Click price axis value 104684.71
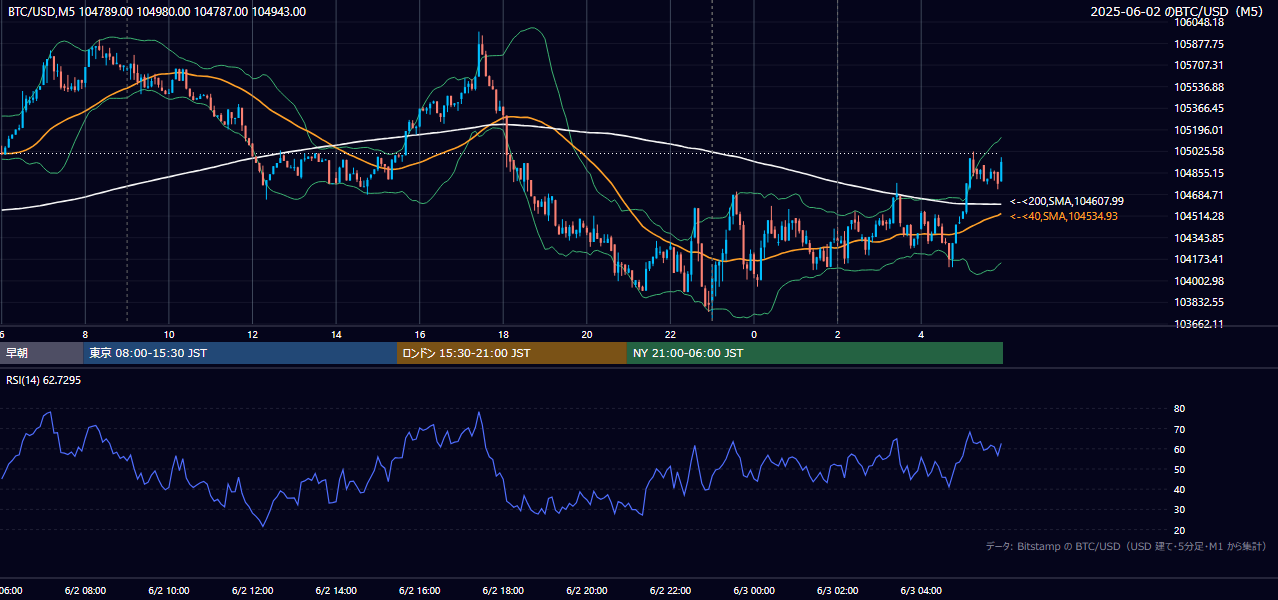The image size is (1278, 600). click(x=1200, y=195)
